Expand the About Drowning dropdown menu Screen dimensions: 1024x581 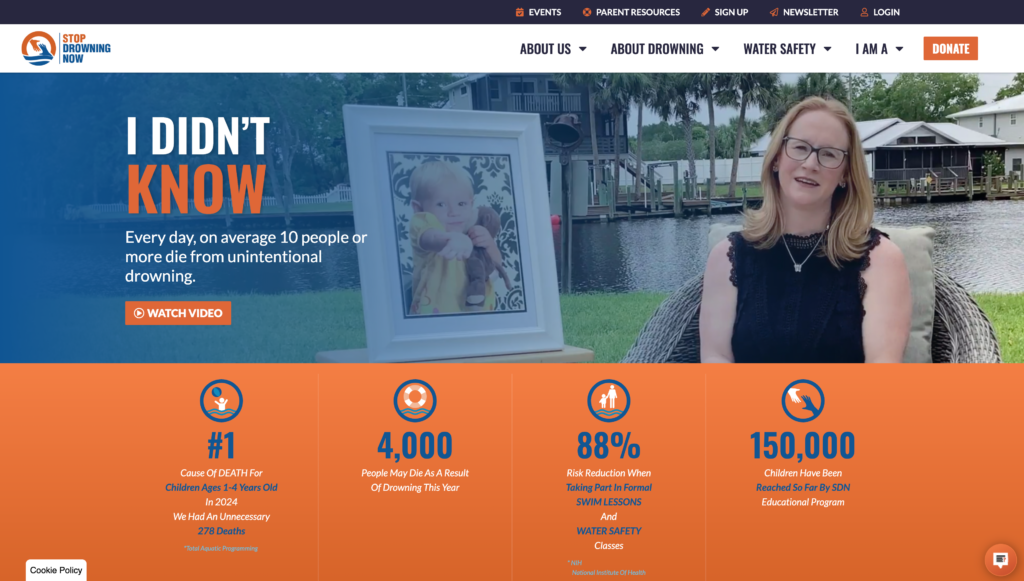pos(664,48)
